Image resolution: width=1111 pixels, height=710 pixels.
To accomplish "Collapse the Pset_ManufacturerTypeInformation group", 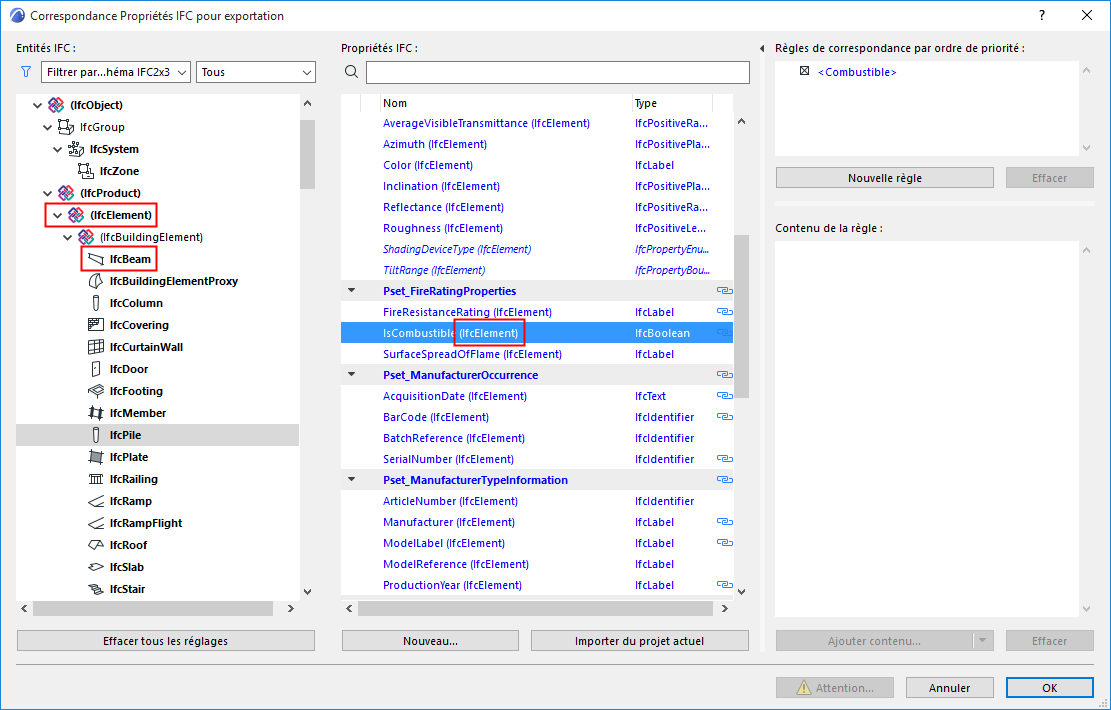I will [351, 479].
